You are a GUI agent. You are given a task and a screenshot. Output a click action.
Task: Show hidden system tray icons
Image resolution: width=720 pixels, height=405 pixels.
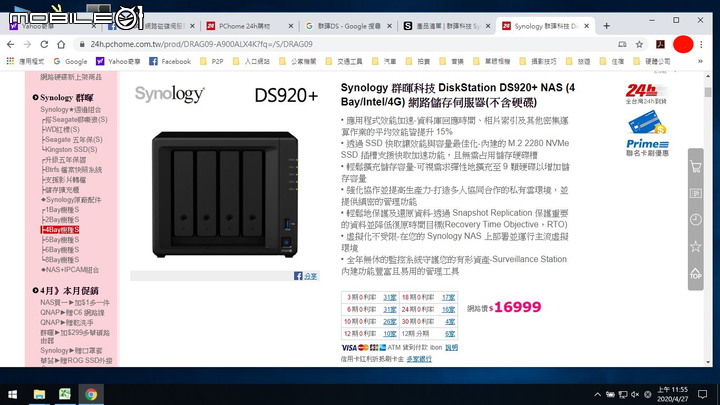coord(597,394)
